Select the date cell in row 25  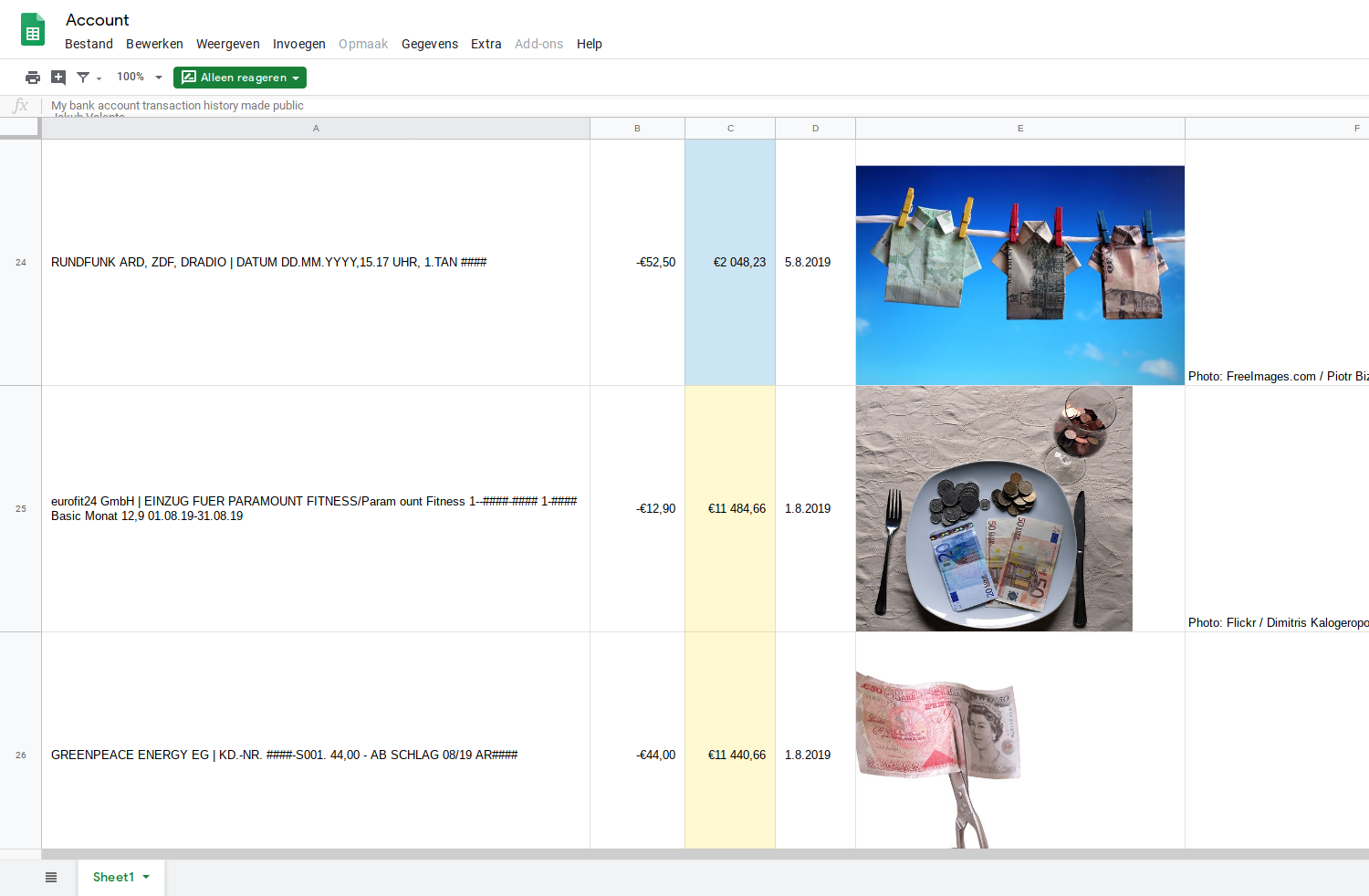815,509
